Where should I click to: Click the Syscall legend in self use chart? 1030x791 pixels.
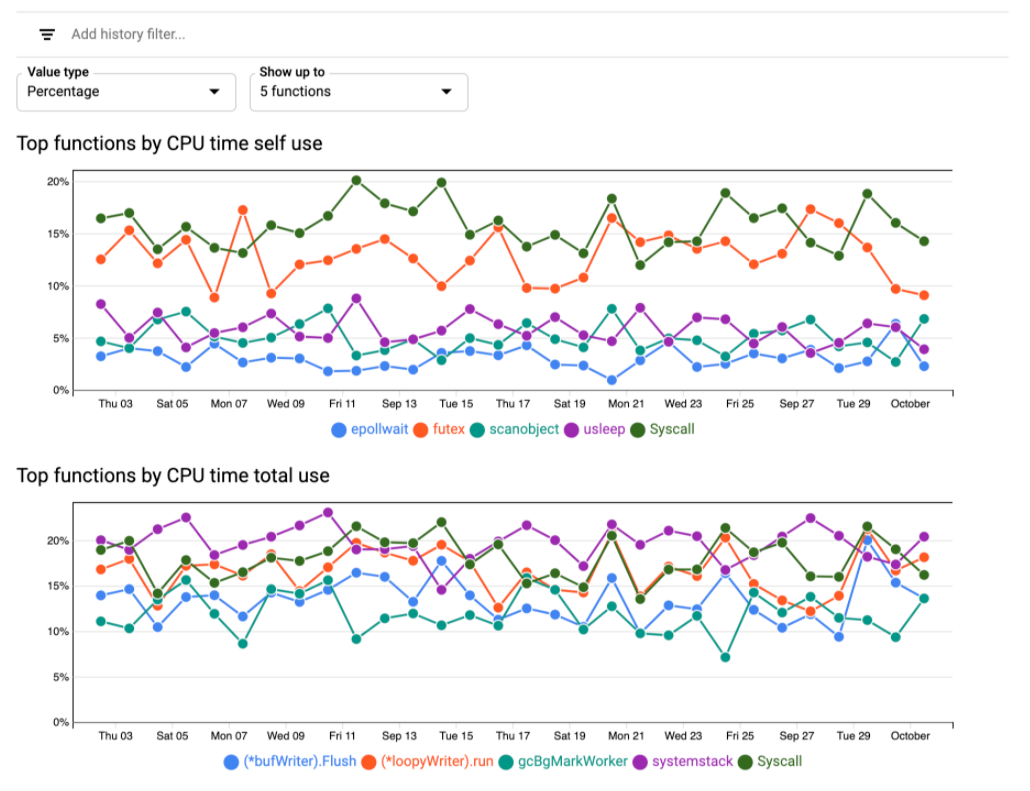[661, 430]
